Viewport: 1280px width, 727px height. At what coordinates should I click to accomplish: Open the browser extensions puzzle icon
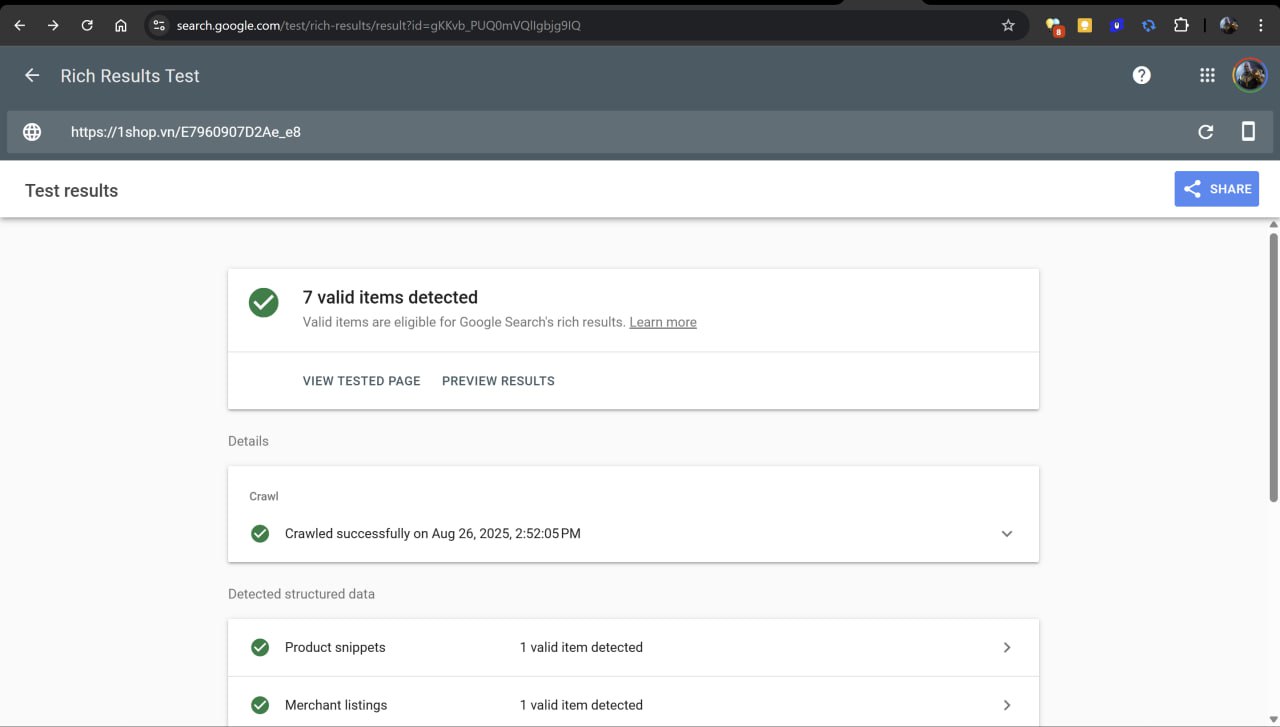point(1181,25)
